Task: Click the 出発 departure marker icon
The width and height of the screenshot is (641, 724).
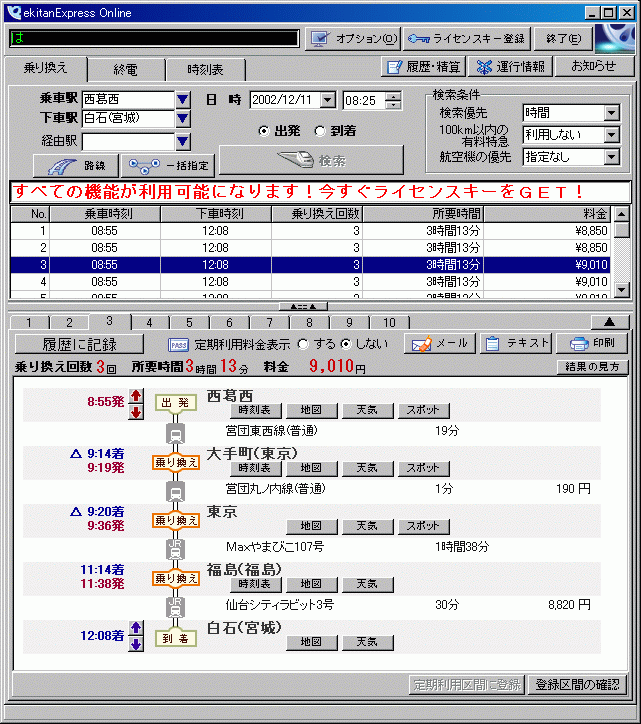Action: click(175, 403)
